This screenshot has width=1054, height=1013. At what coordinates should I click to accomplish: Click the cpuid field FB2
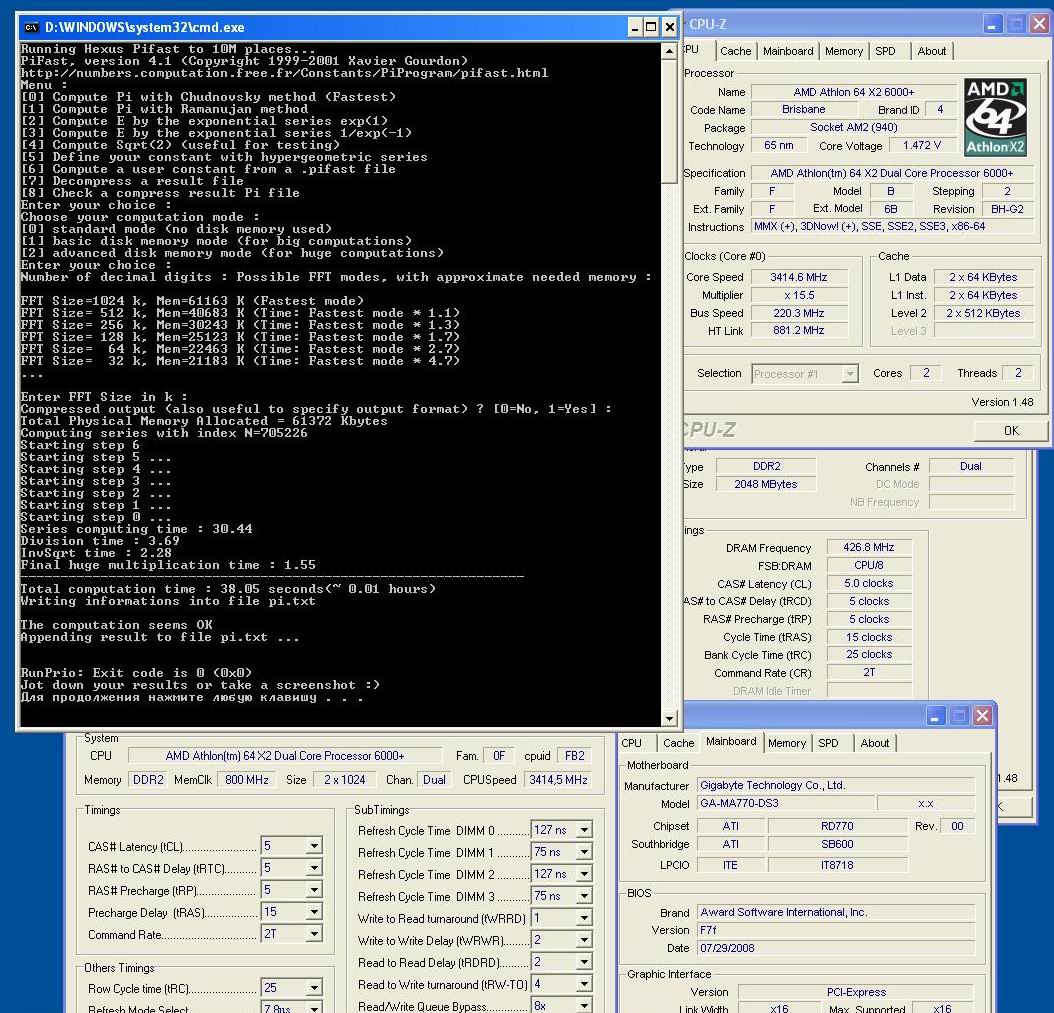pos(575,756)
